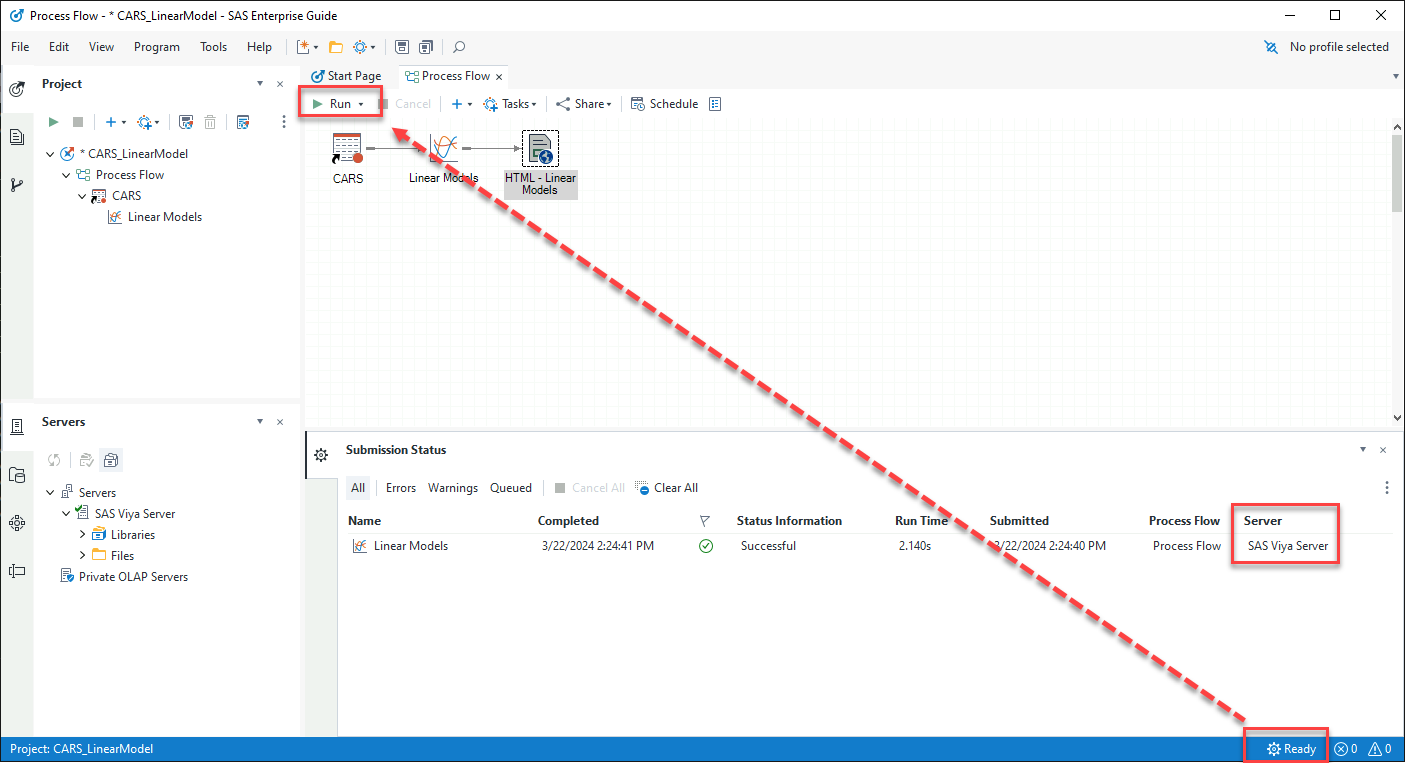Image resolution: width=1405 pixels, height=763 pixels.
Task: Click the search magnifier in the main toolbar
Action: pyautogui.click(x=459, y=47)
